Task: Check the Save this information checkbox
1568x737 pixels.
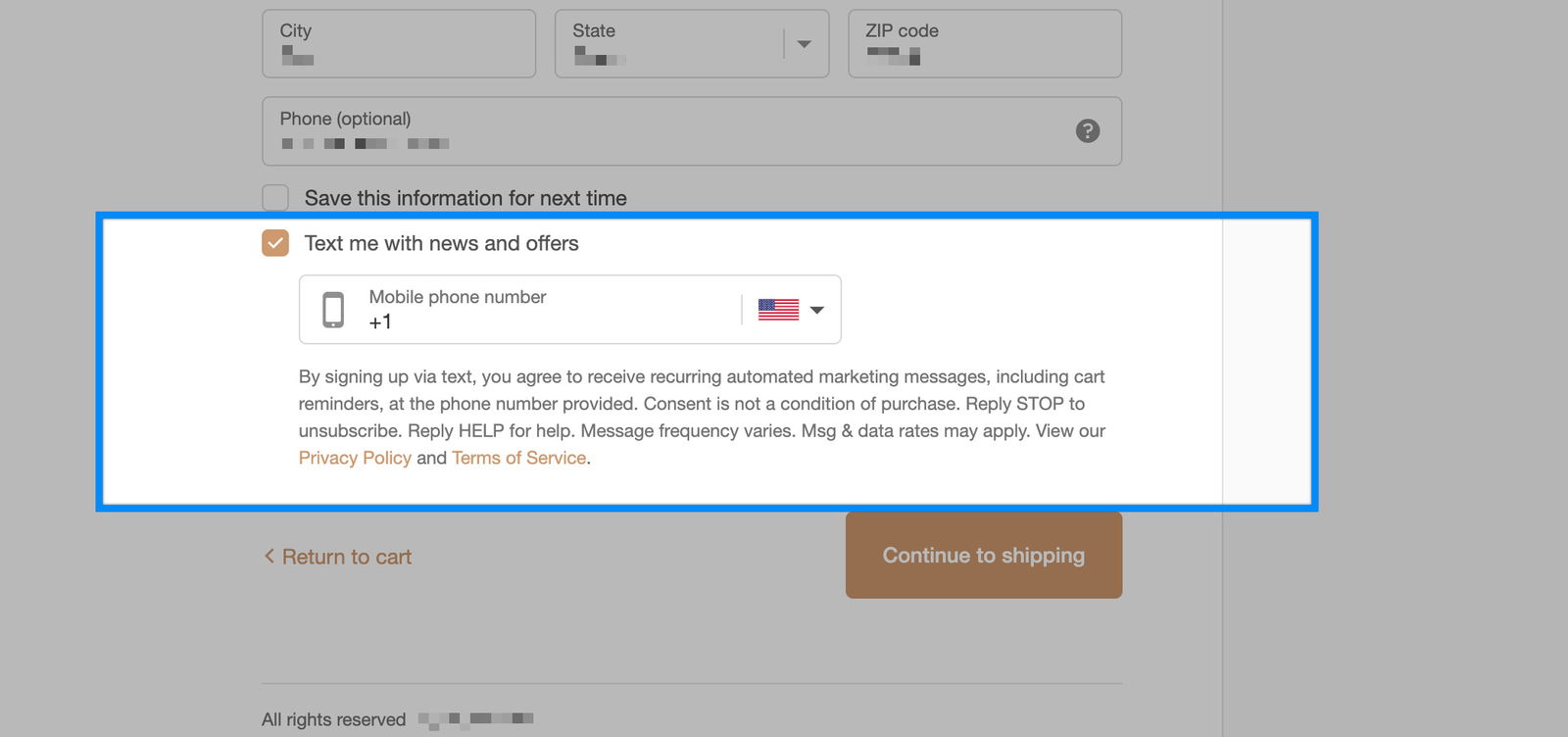Action: [x=275, y=198]
